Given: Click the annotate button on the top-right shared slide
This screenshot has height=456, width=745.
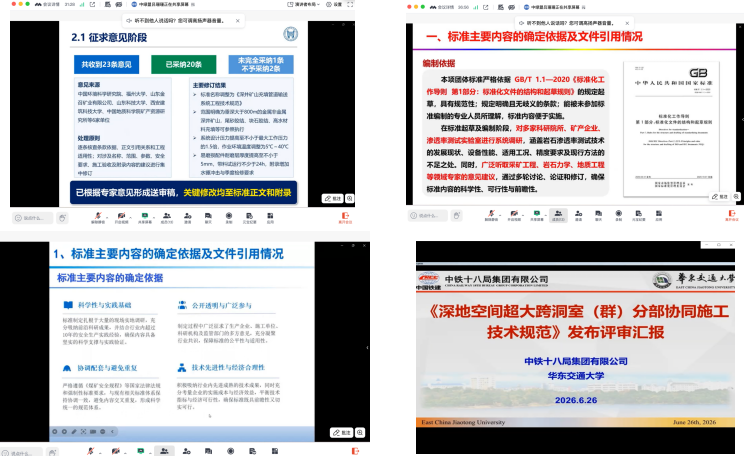Looking at the screenshot, I should (720, 197).
